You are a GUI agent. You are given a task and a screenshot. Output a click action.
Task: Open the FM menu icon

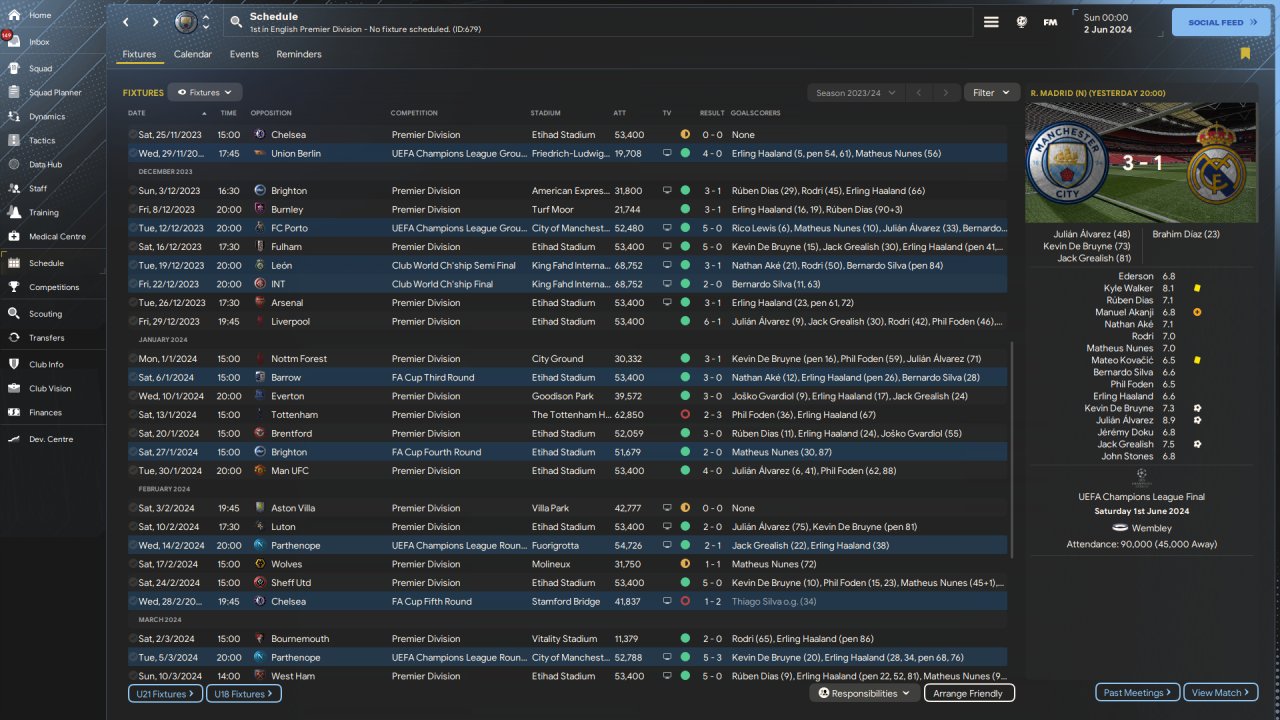[x=1050, y=22]
